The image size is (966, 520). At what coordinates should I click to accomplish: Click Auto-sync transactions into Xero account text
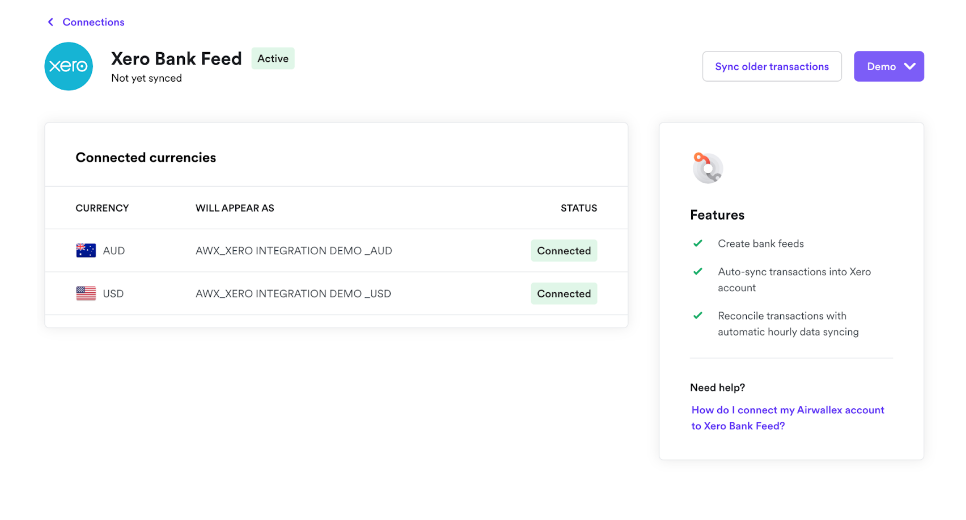click(794, 280)
